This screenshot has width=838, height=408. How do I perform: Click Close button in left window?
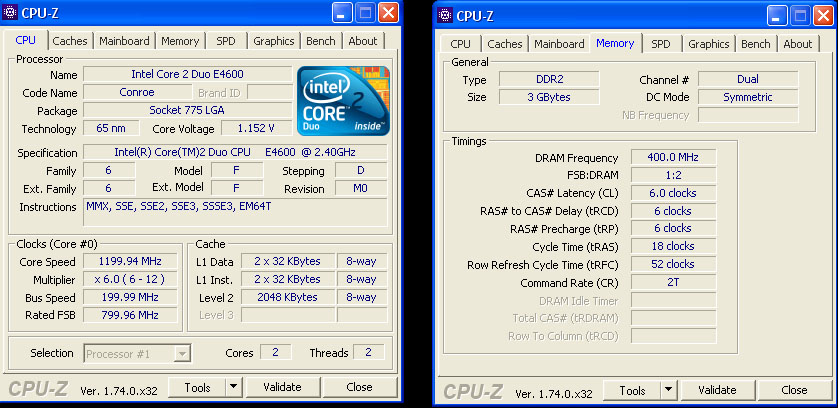(x=359, y=387)
